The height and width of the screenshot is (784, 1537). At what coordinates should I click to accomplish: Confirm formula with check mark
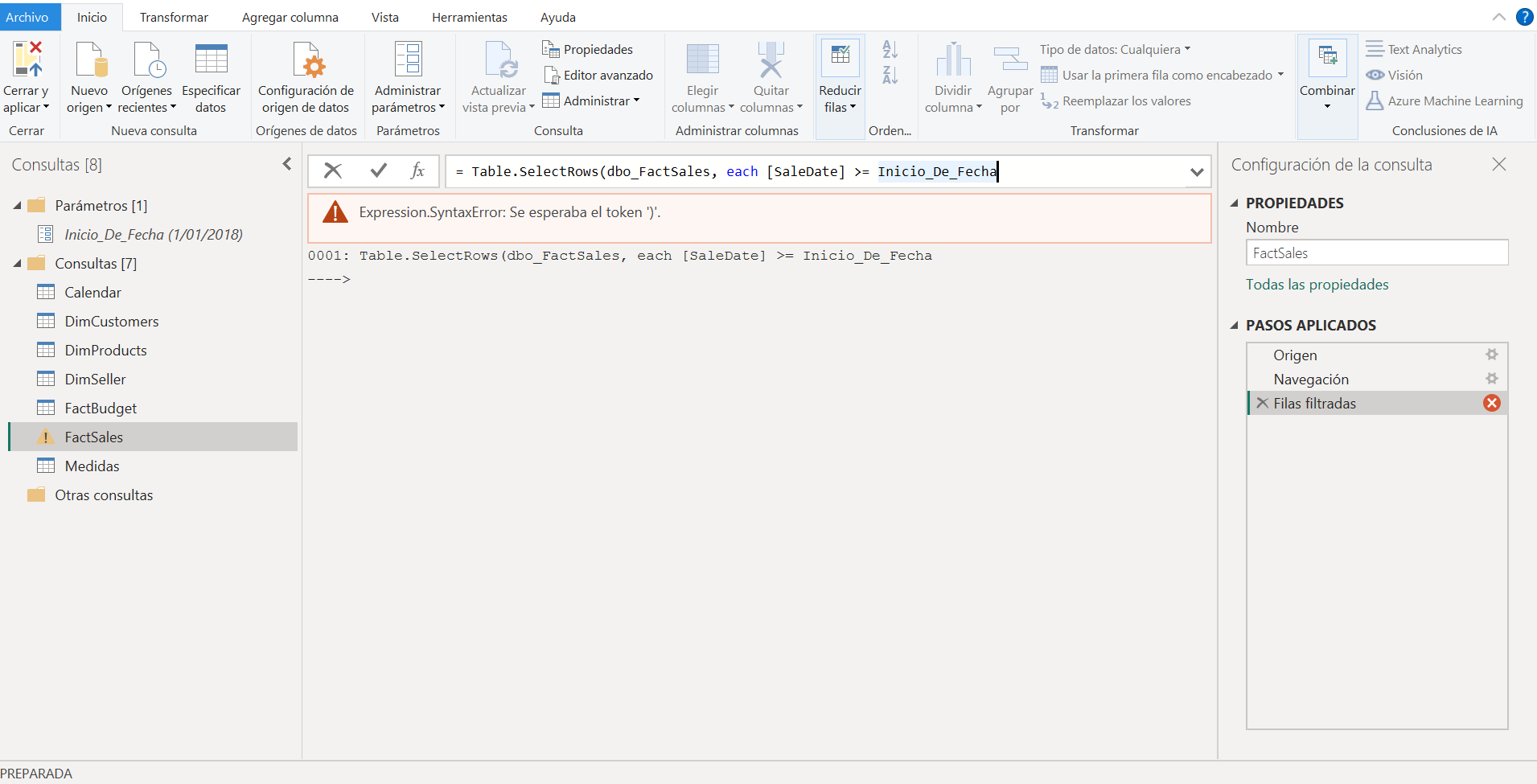pyautogui.click(x=378, y=170)
